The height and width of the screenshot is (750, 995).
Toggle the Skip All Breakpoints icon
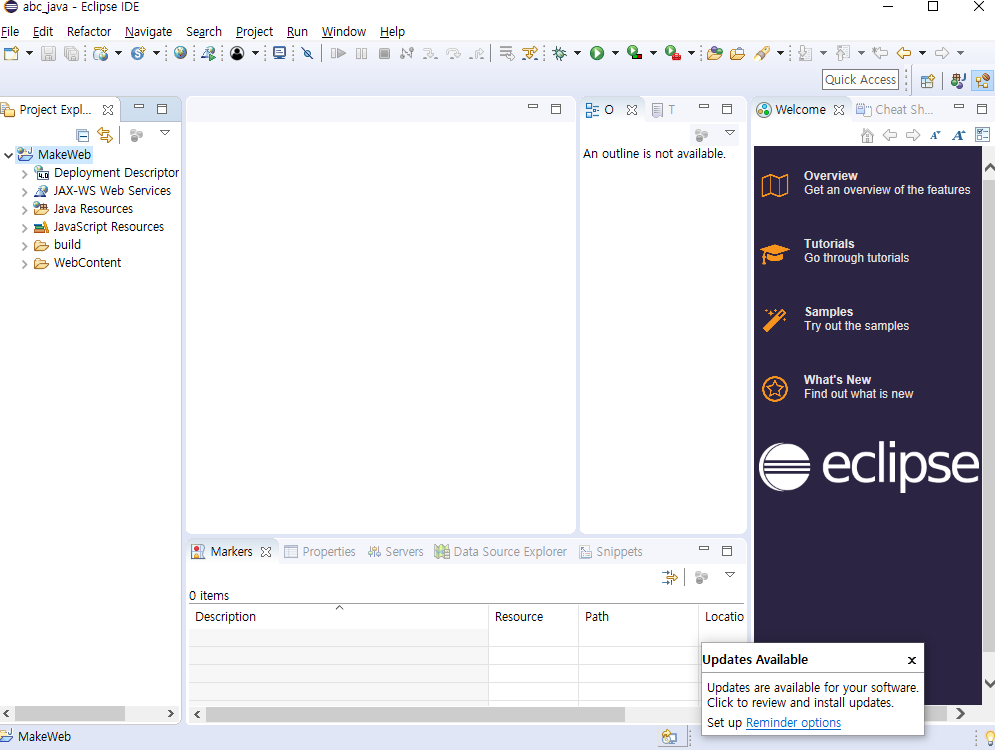(308, 53)
